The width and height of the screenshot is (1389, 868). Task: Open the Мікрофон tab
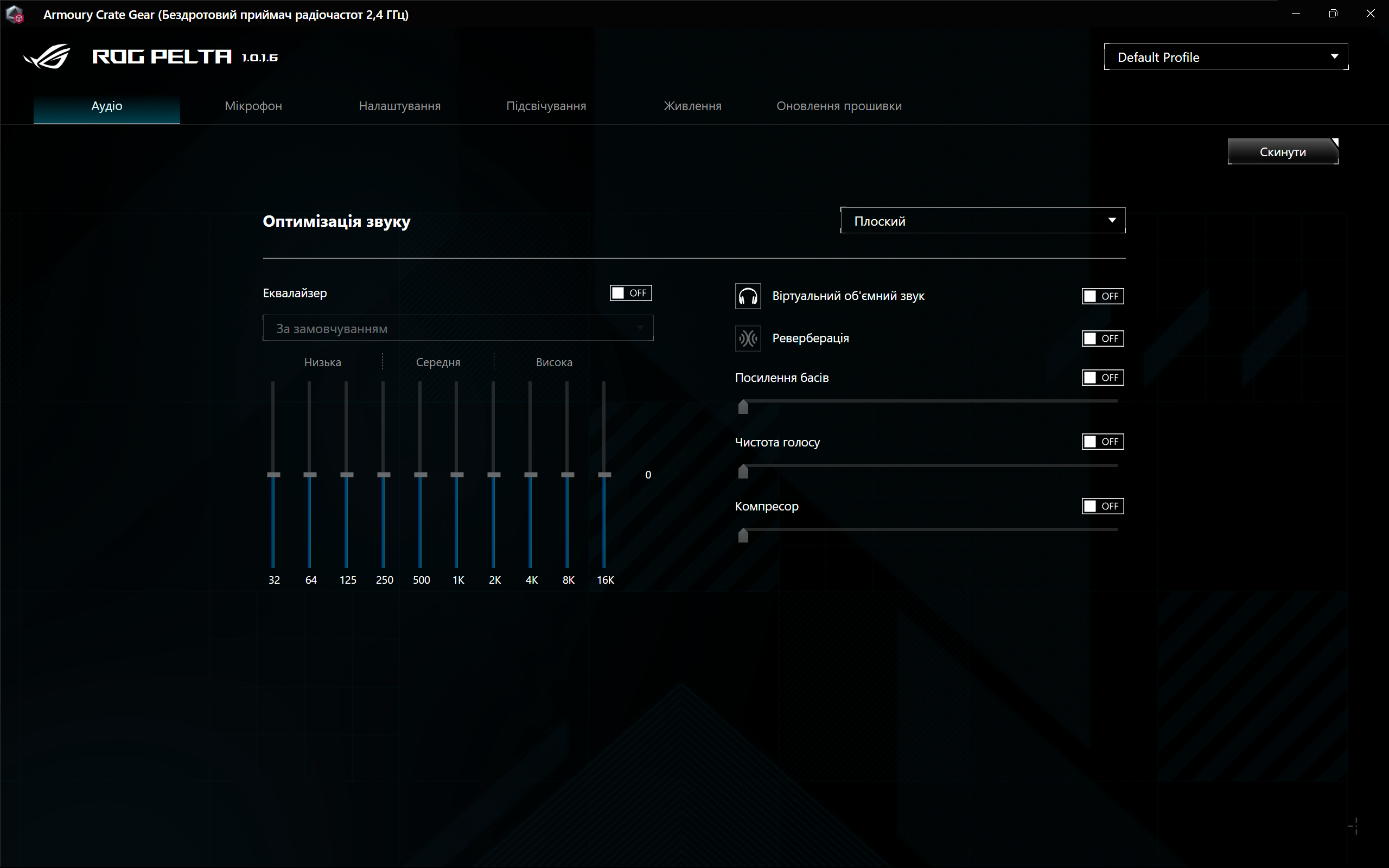253,106
